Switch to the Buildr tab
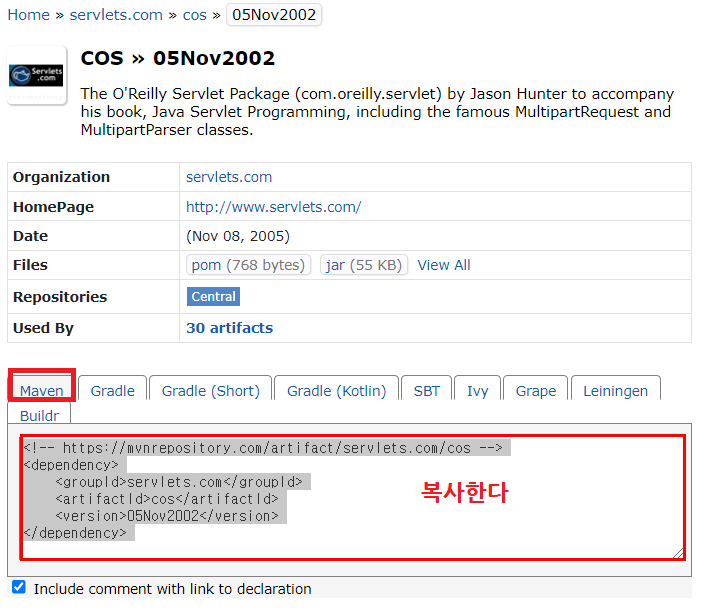 coord(39,415)
